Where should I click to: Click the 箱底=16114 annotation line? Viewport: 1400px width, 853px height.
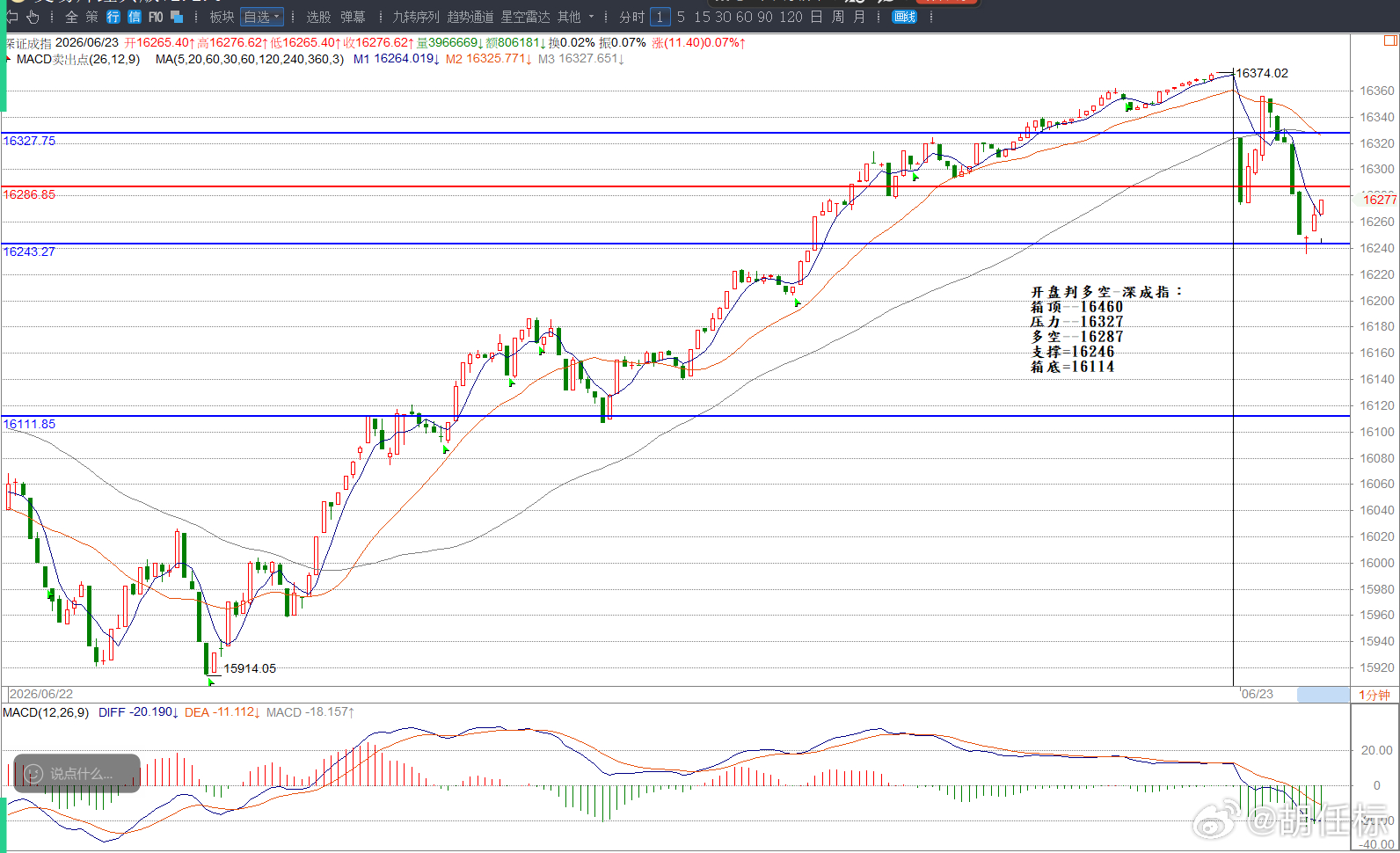click(x=1072, y=367)
